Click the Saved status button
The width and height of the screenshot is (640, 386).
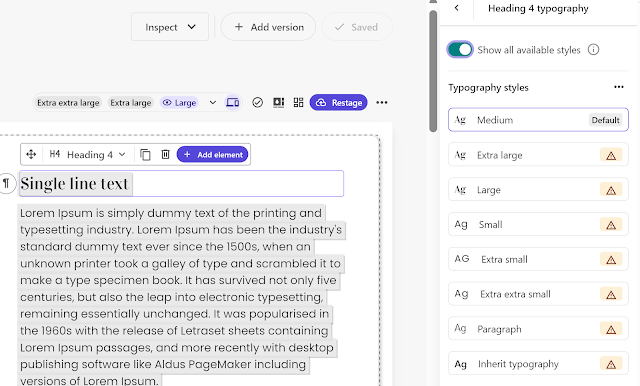pos(357,27)
